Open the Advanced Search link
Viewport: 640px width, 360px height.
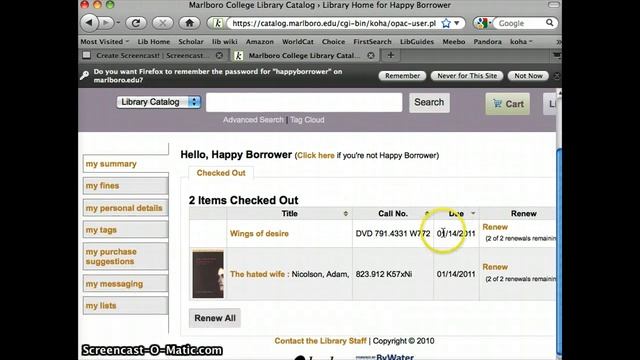click(253, 120)
